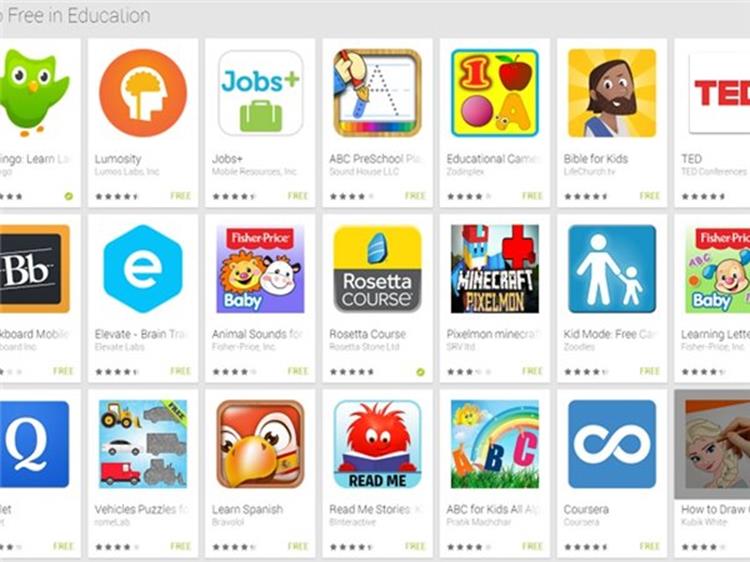The image size is (750, 562).
Task: Select the Learn Spanish parrot icon
Action: [x=260, y=444]
